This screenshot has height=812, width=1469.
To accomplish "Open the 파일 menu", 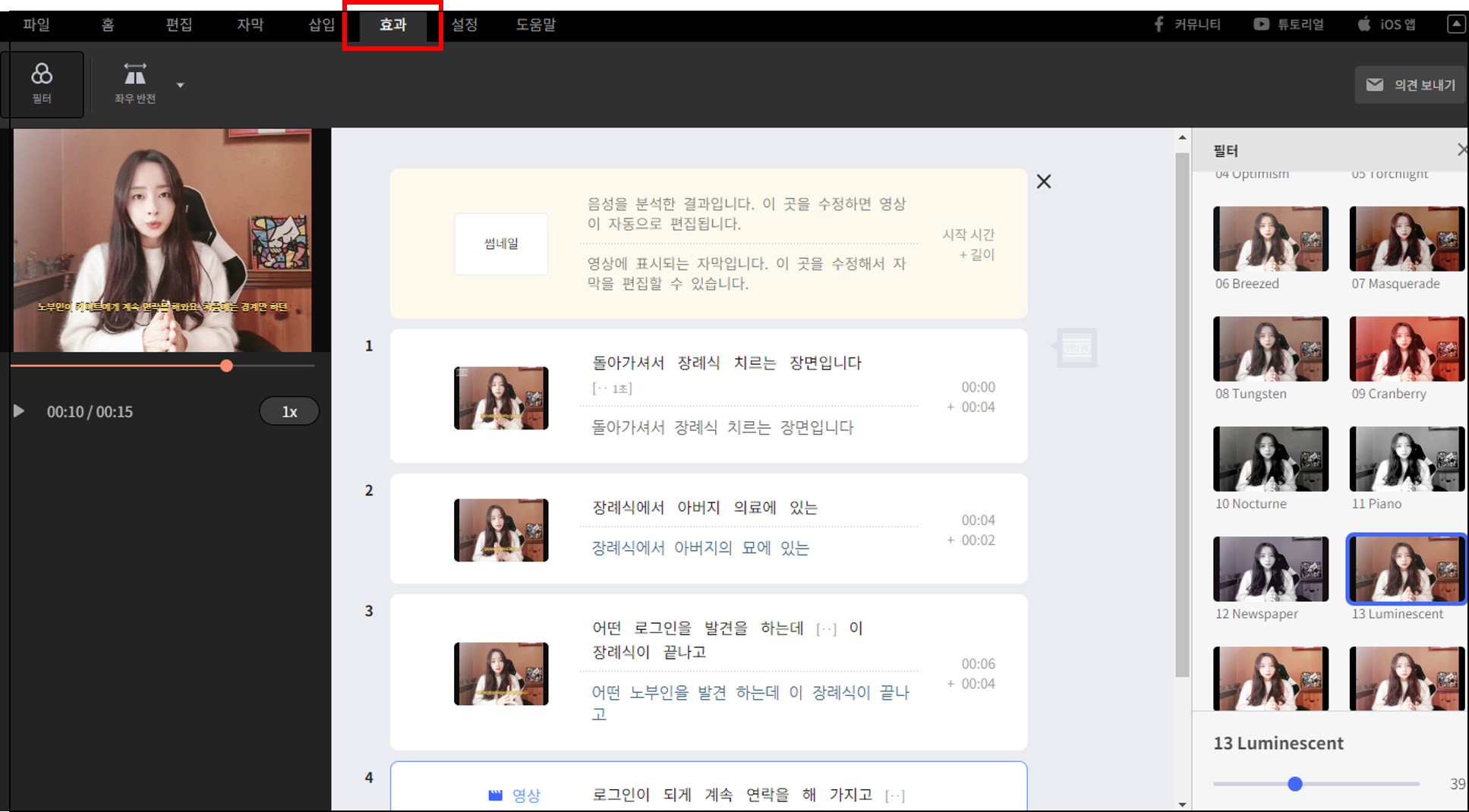I will 36,24.
